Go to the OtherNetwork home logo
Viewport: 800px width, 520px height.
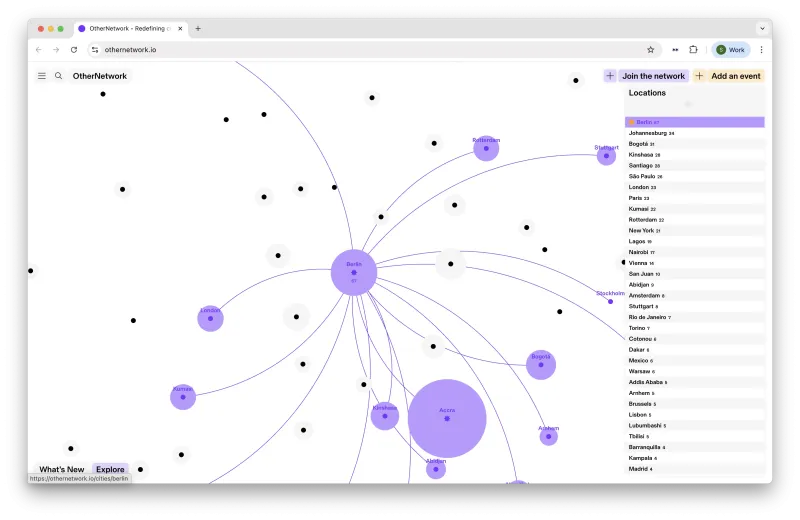coord(99,76)
